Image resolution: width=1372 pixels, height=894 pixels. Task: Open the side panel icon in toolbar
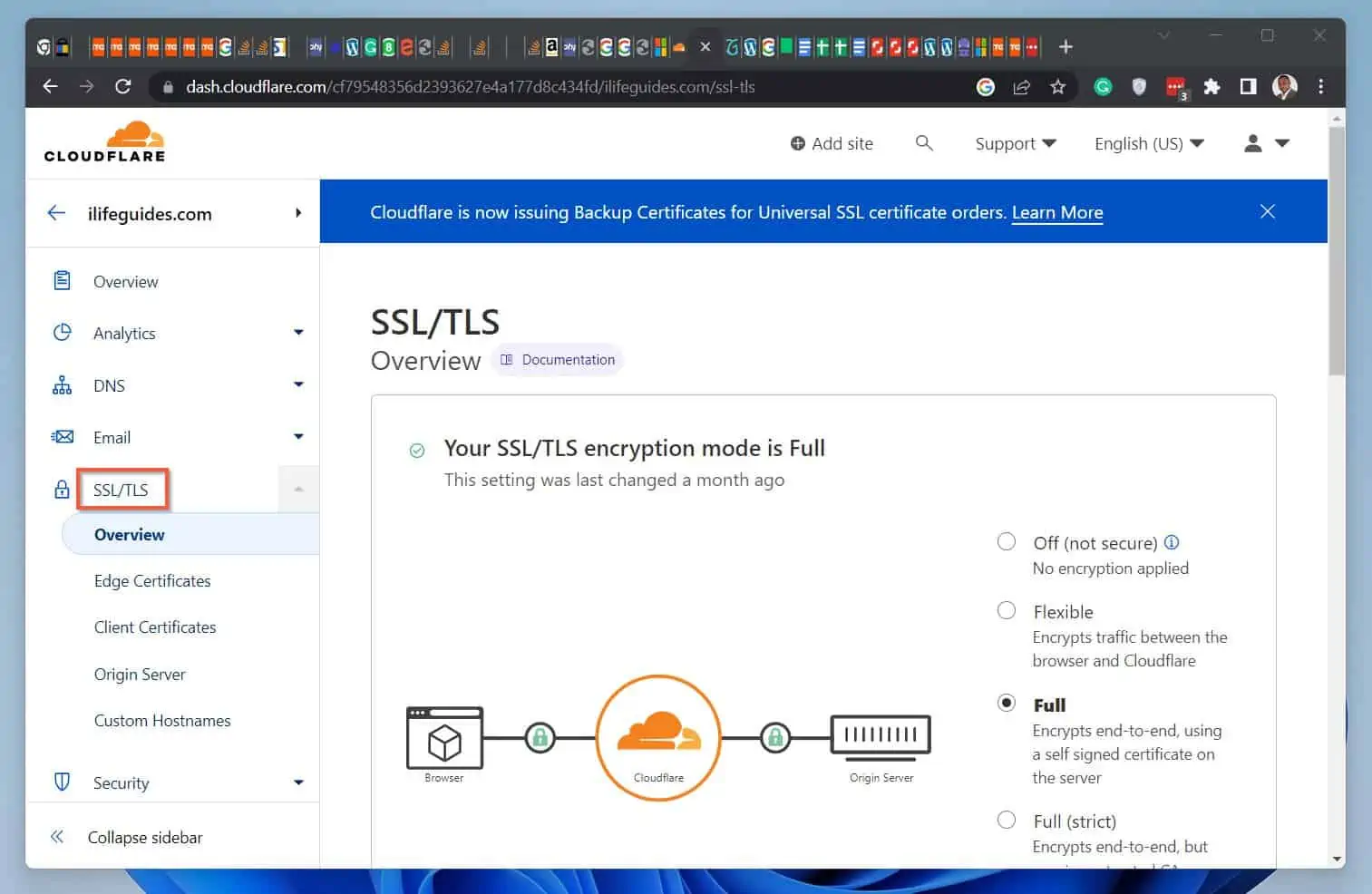(1248, 87)
